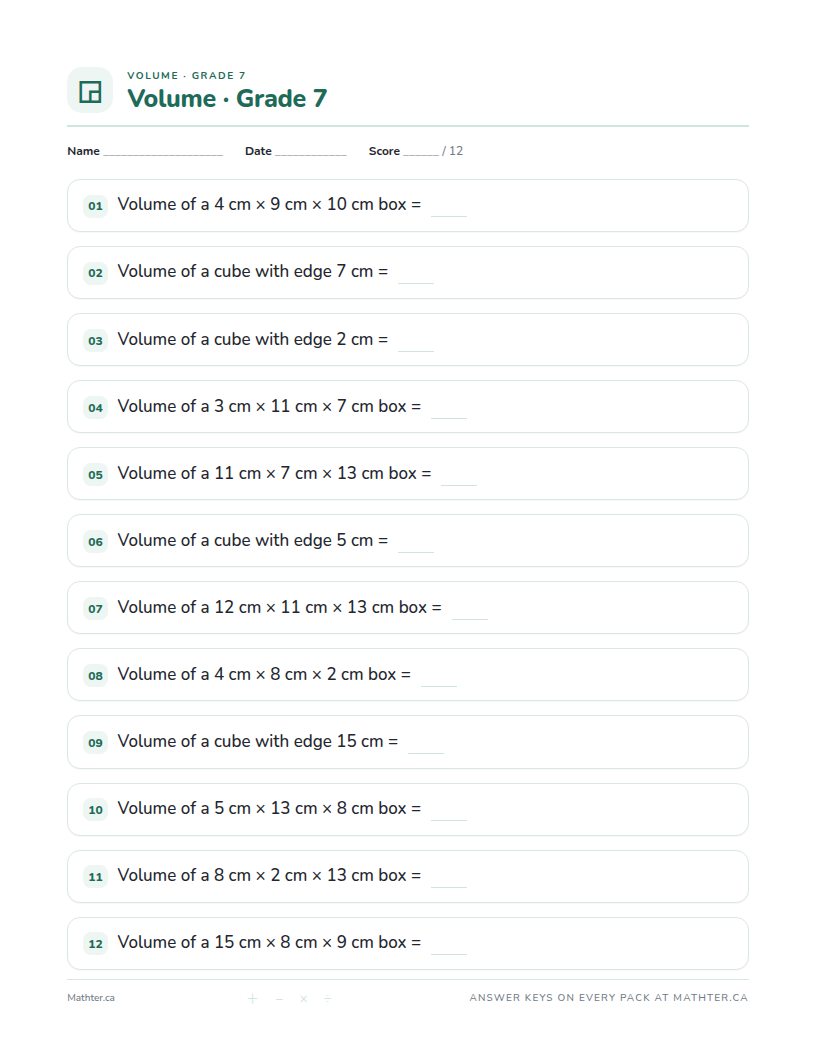Click the '09' question number badge
Image resolution: width=816 pixels, height=1056 pixels.
point(96,743)
